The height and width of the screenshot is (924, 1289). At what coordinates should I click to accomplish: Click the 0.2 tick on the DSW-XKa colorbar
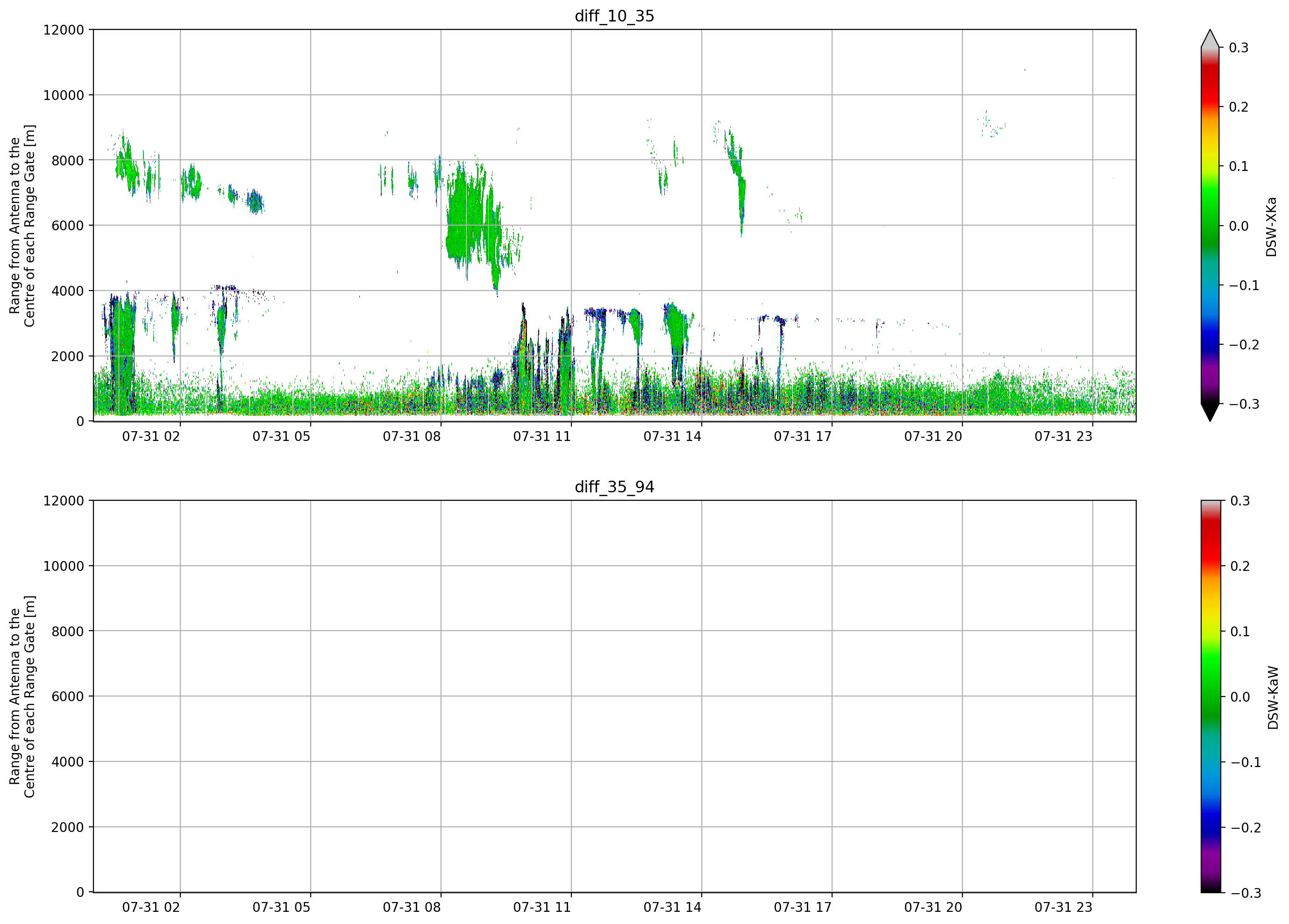click(1239, 107)
